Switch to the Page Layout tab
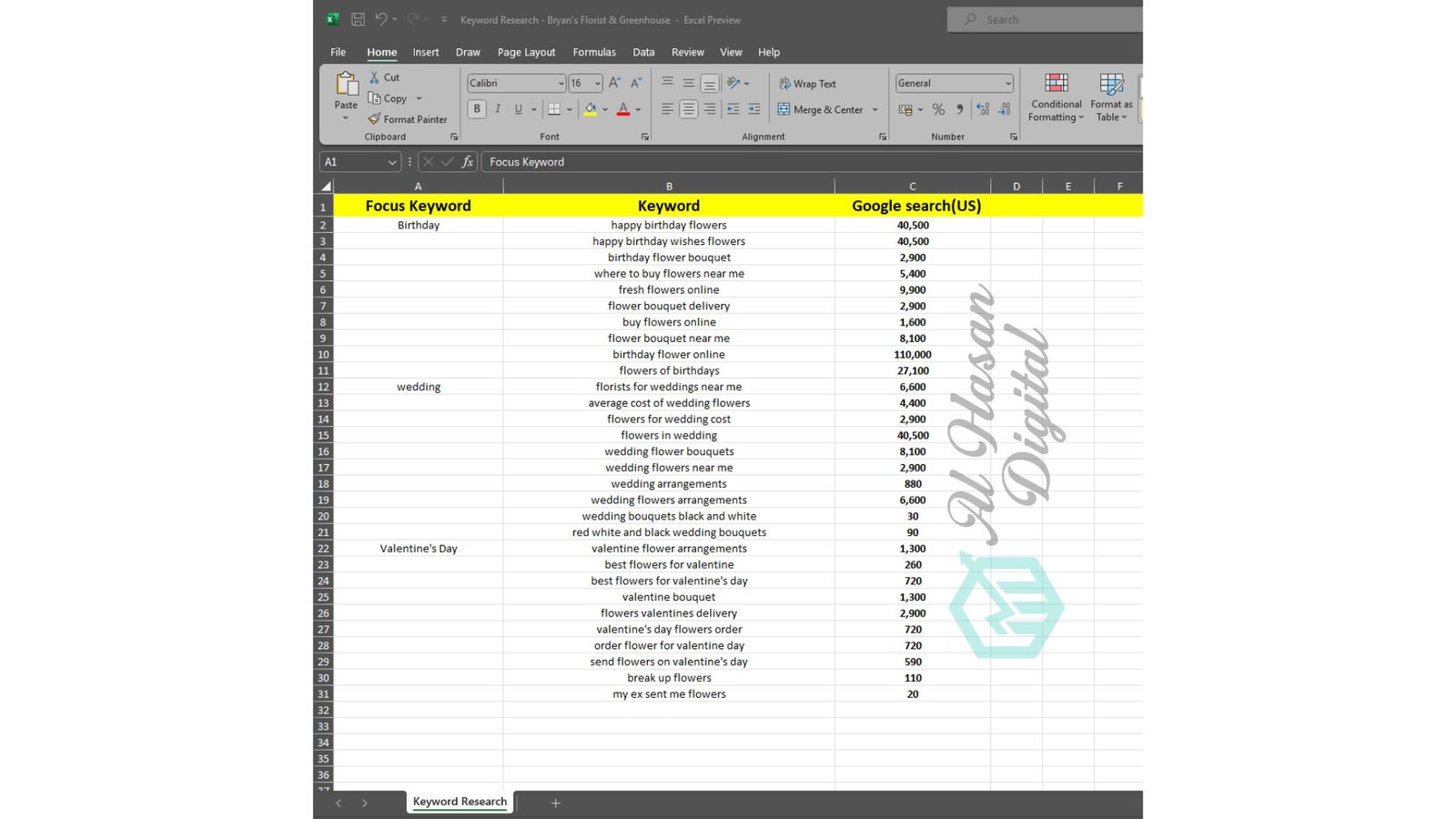This screenshot has height=819, width=1456. click(x=526, y=52)
